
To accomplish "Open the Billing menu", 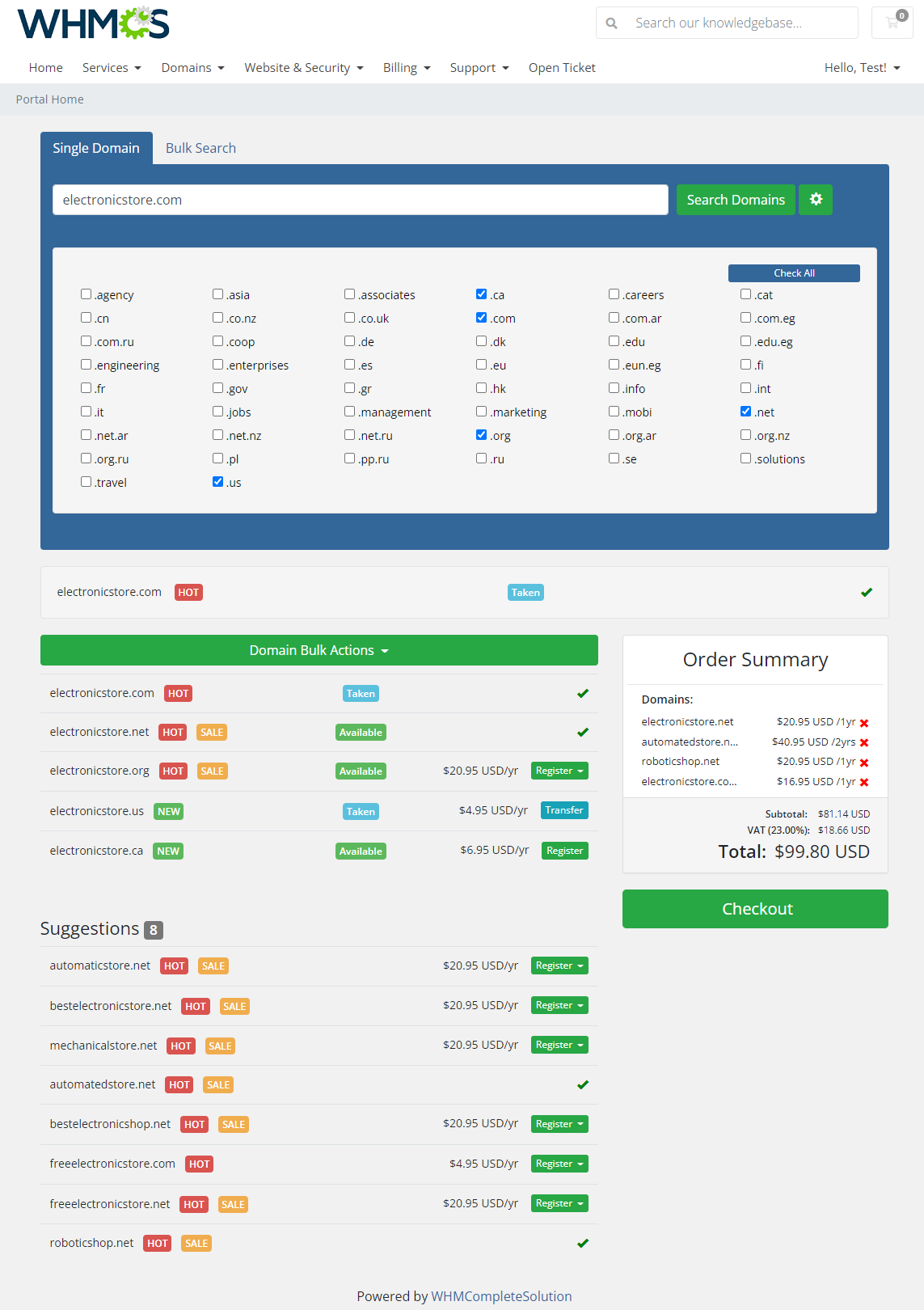I will click(x=407, y=68).
